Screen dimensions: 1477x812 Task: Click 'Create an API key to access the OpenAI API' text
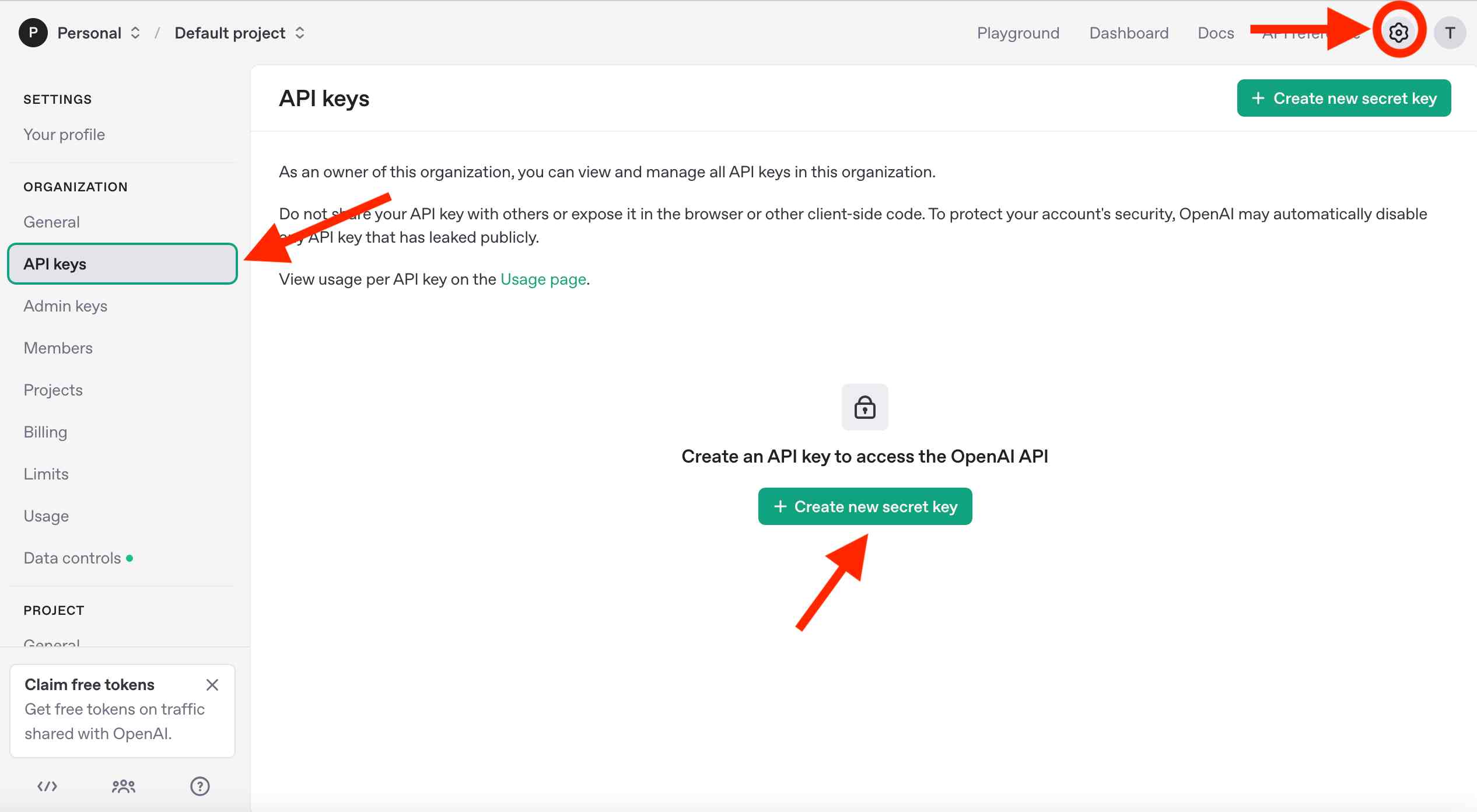coord(865,456)
